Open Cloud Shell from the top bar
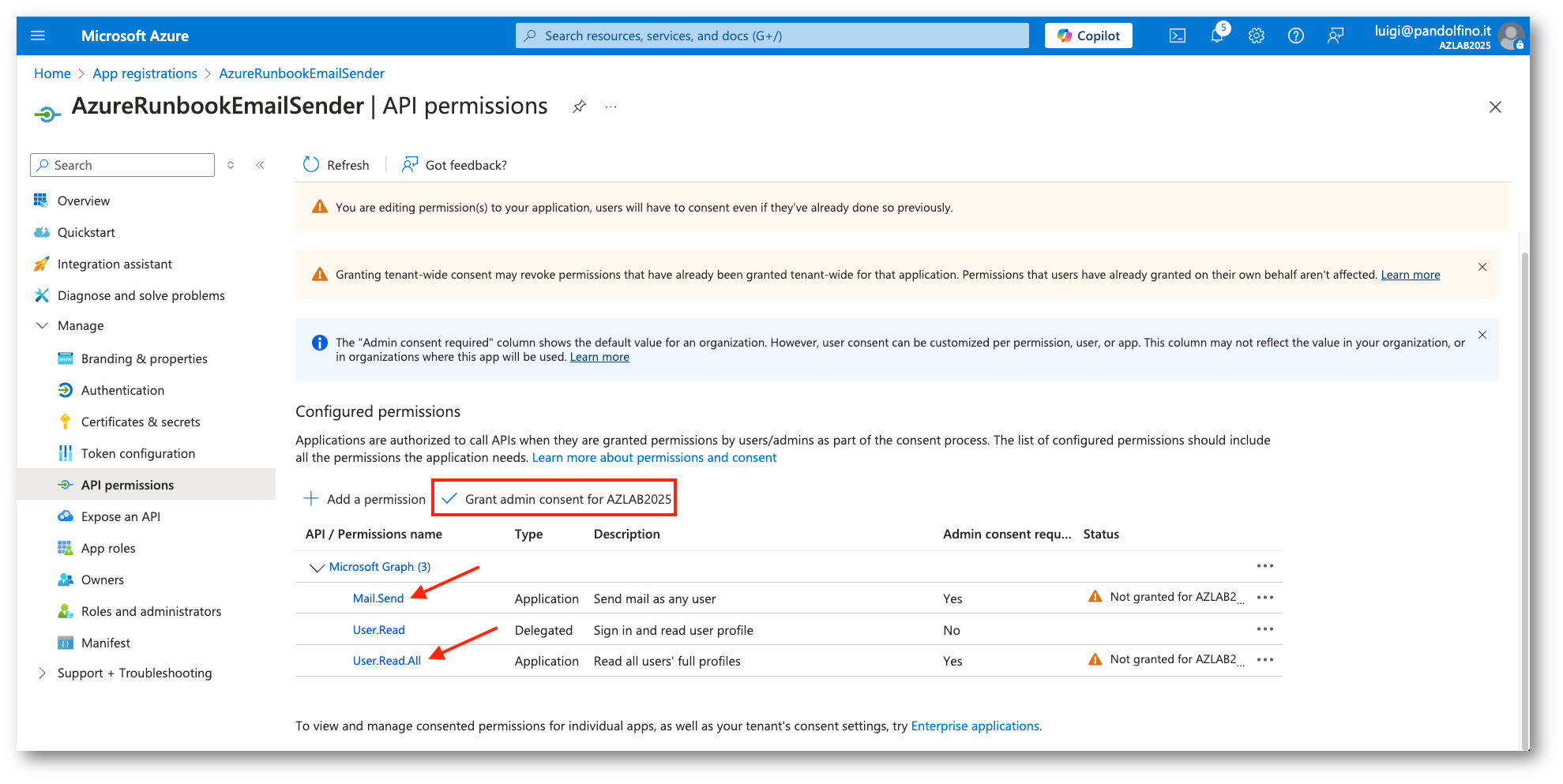This screenshot has height=784, width=1563. (1178, 36)
